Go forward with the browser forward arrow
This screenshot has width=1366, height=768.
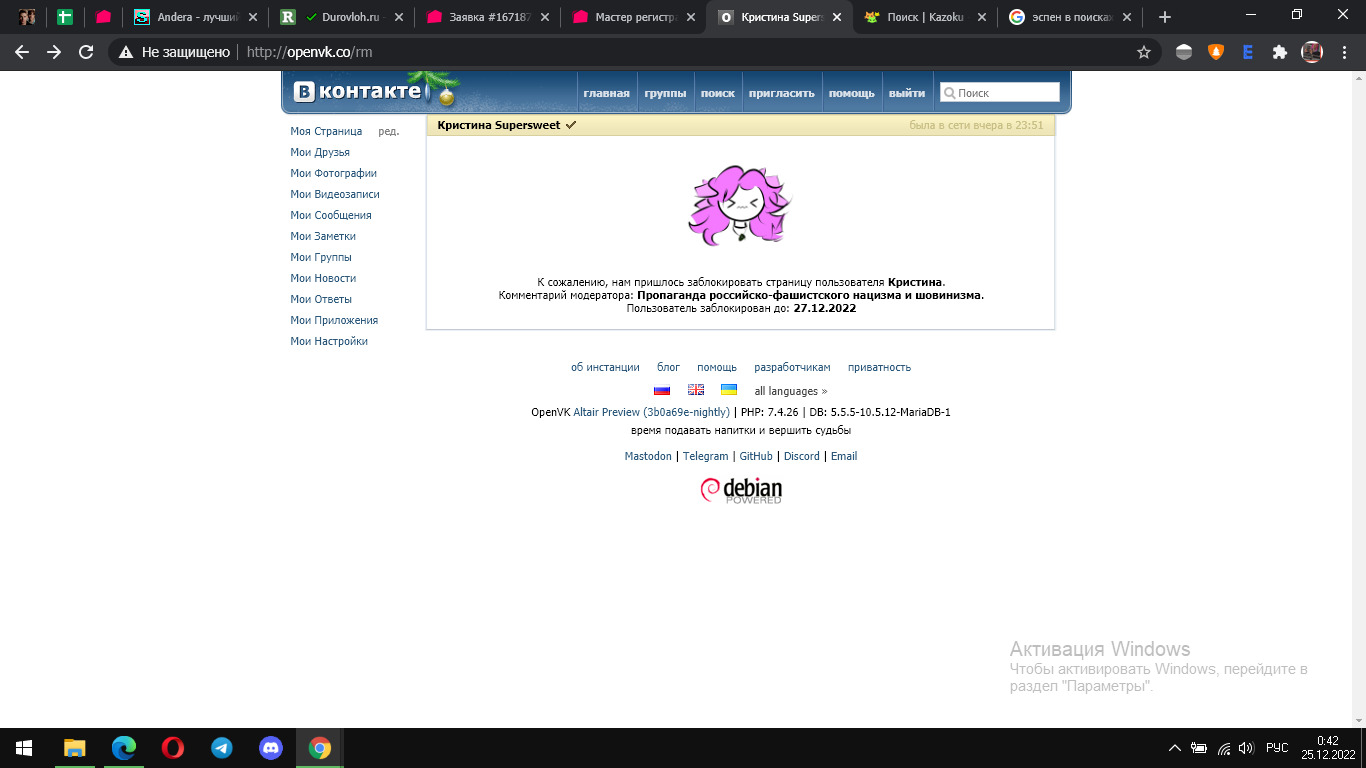click(x=54, y=52)
